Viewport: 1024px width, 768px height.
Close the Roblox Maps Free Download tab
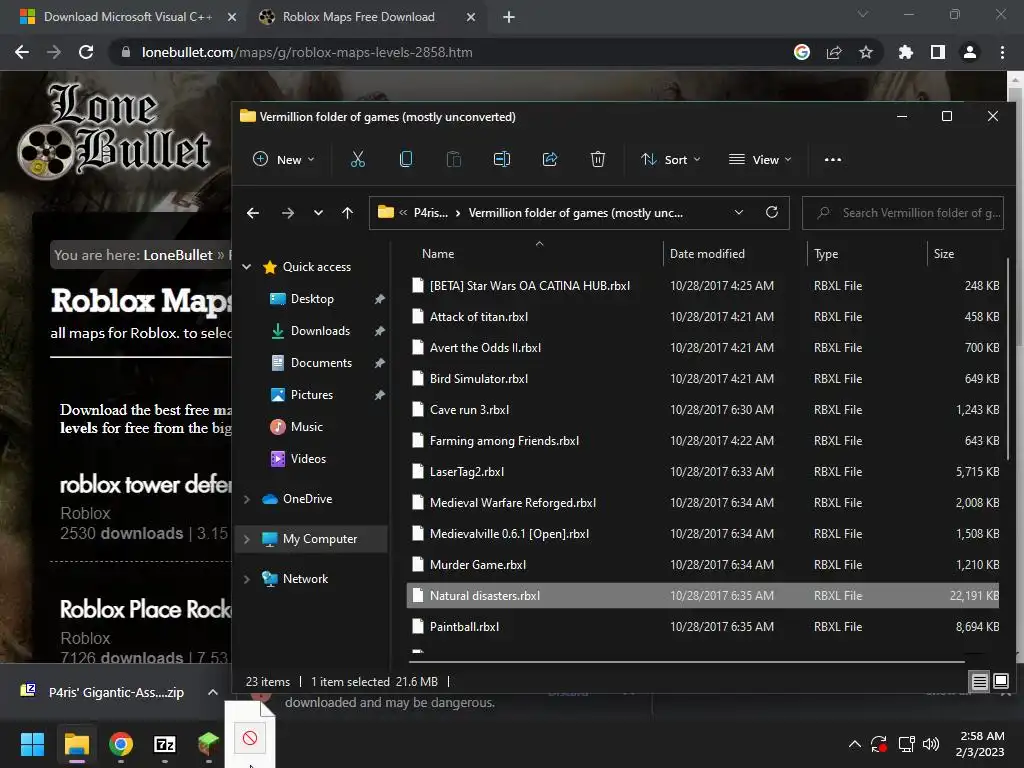pyautogui.click(x=471, y=17)
